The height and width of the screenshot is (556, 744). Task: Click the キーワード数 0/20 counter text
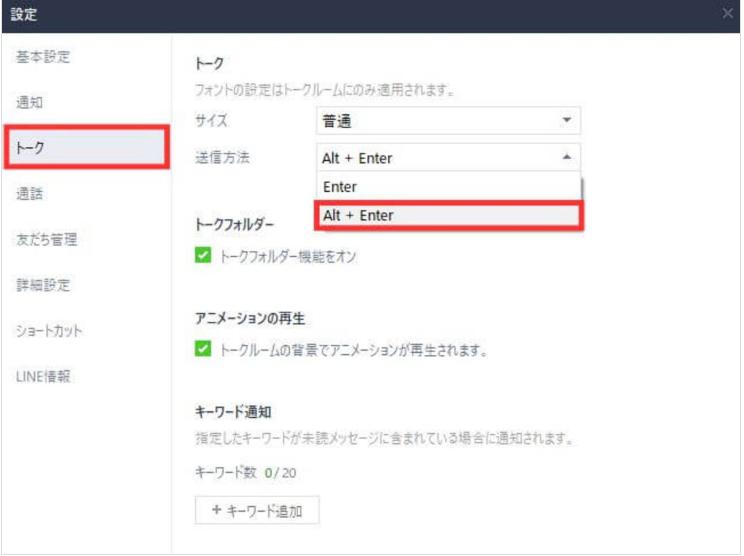click(x=245, y=473)
